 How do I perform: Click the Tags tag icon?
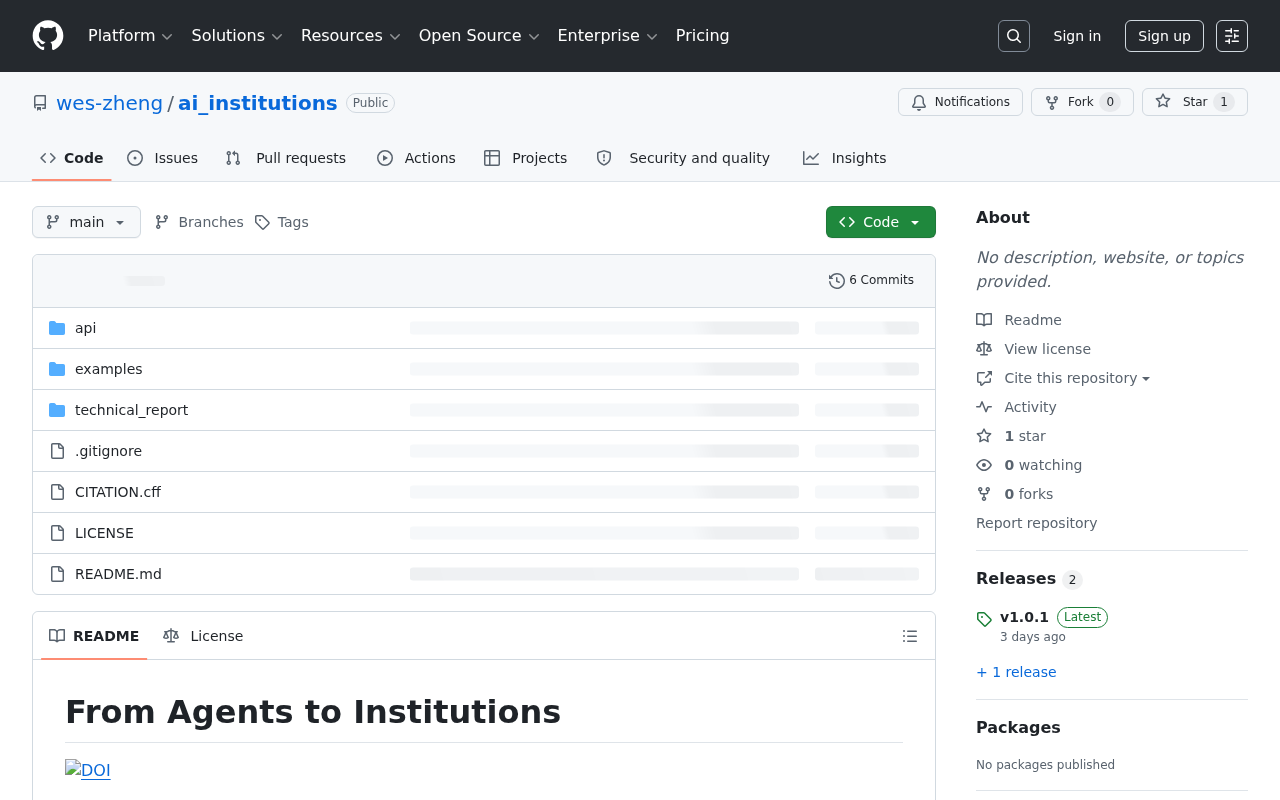pyautogui.click(x=262, y=222)
